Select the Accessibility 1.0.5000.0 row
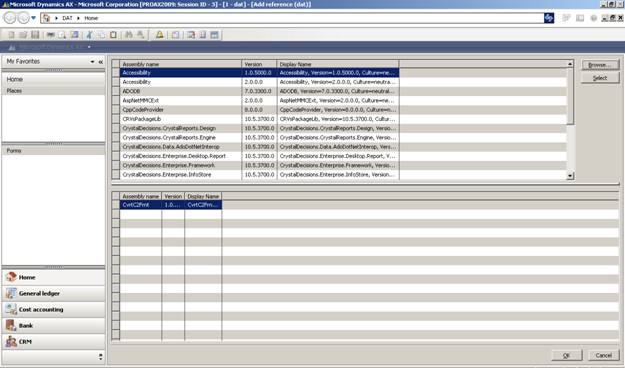Screen dimensions: 625x368 tap(259, 73)
